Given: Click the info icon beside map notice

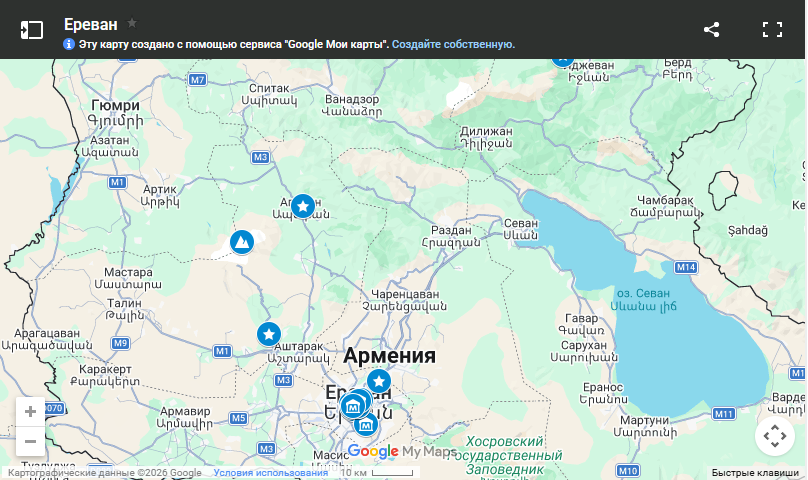Looking at the screenshot, I should click(x=69, y=44).
